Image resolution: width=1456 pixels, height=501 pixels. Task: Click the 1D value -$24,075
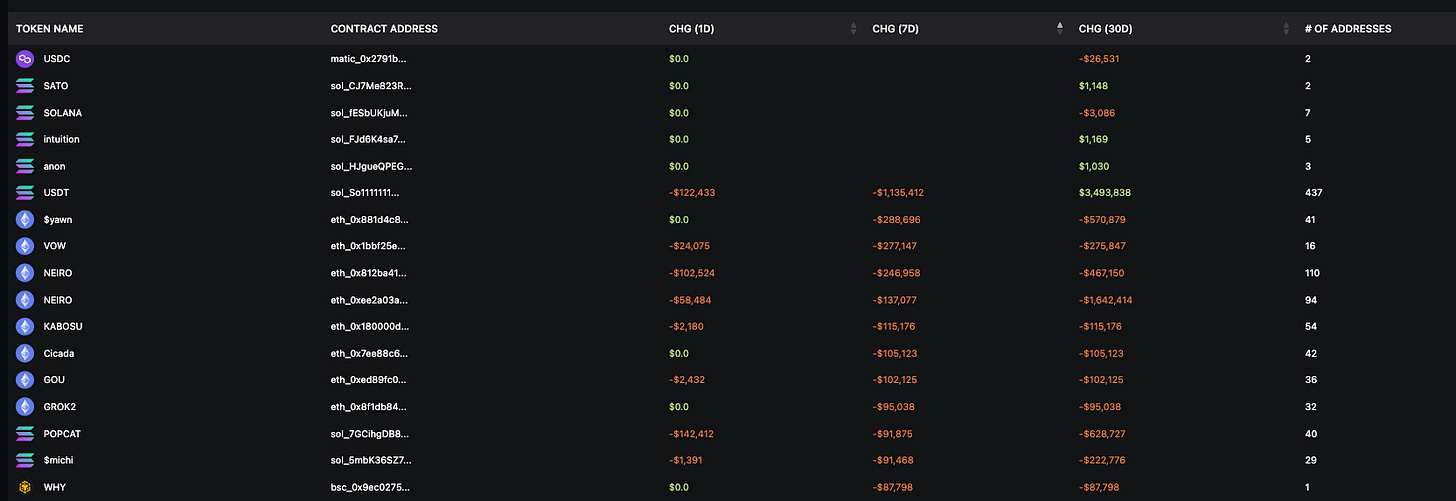tap(689, 246)
